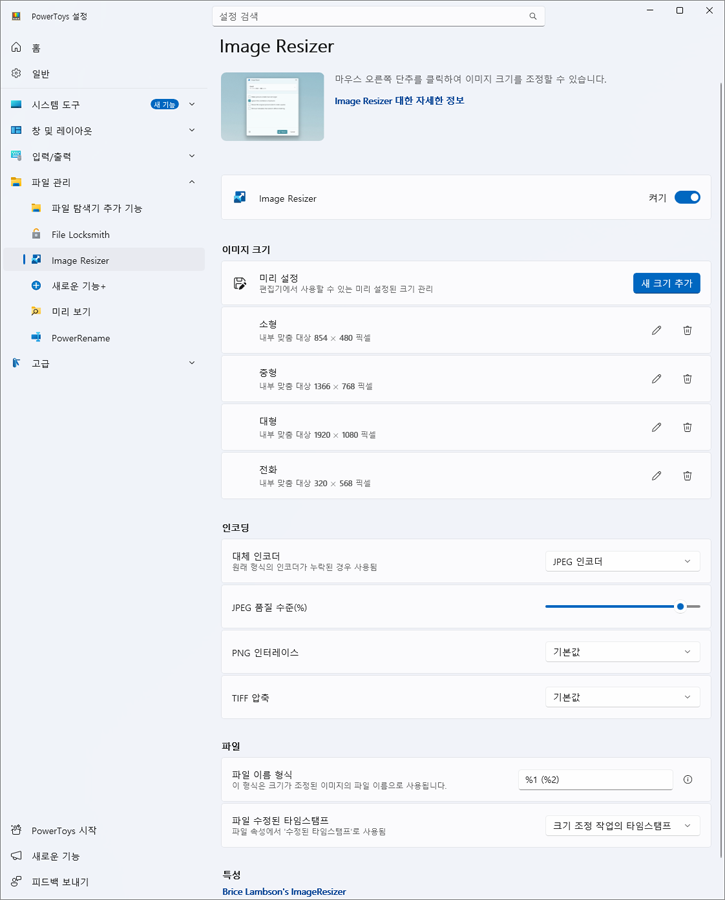
Task: Open the 미리 보기 settings page
Action: point(104,311)
